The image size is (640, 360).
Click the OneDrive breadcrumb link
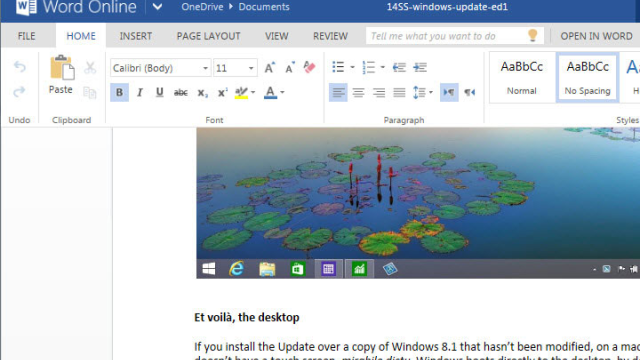[202, 7]
